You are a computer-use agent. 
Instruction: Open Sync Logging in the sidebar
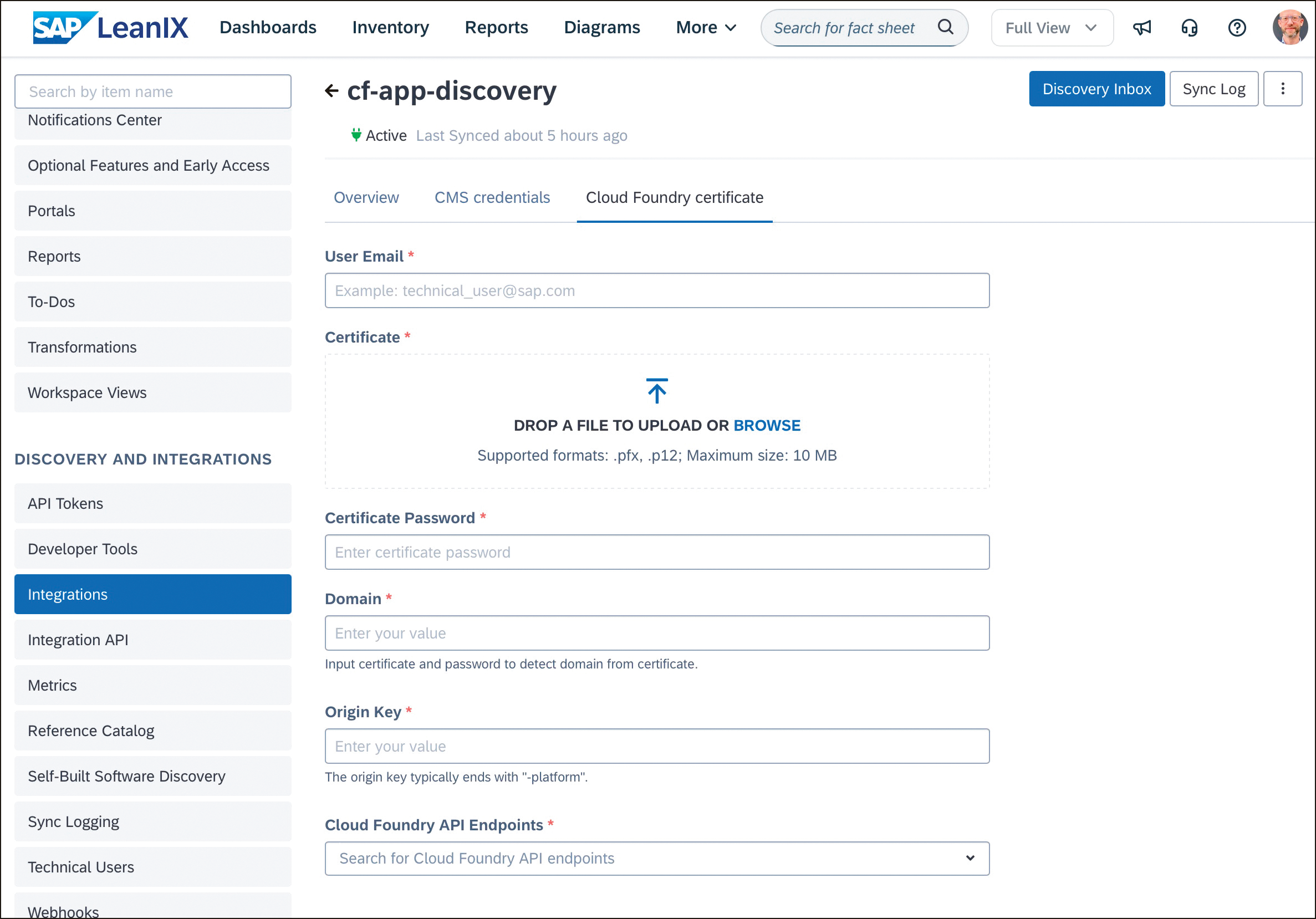coord(152,821)
